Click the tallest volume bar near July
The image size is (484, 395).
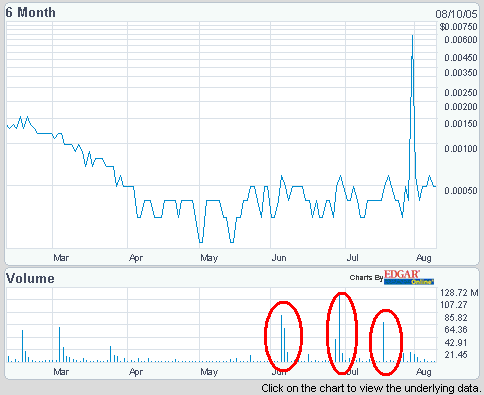click(x=340, y=328)
